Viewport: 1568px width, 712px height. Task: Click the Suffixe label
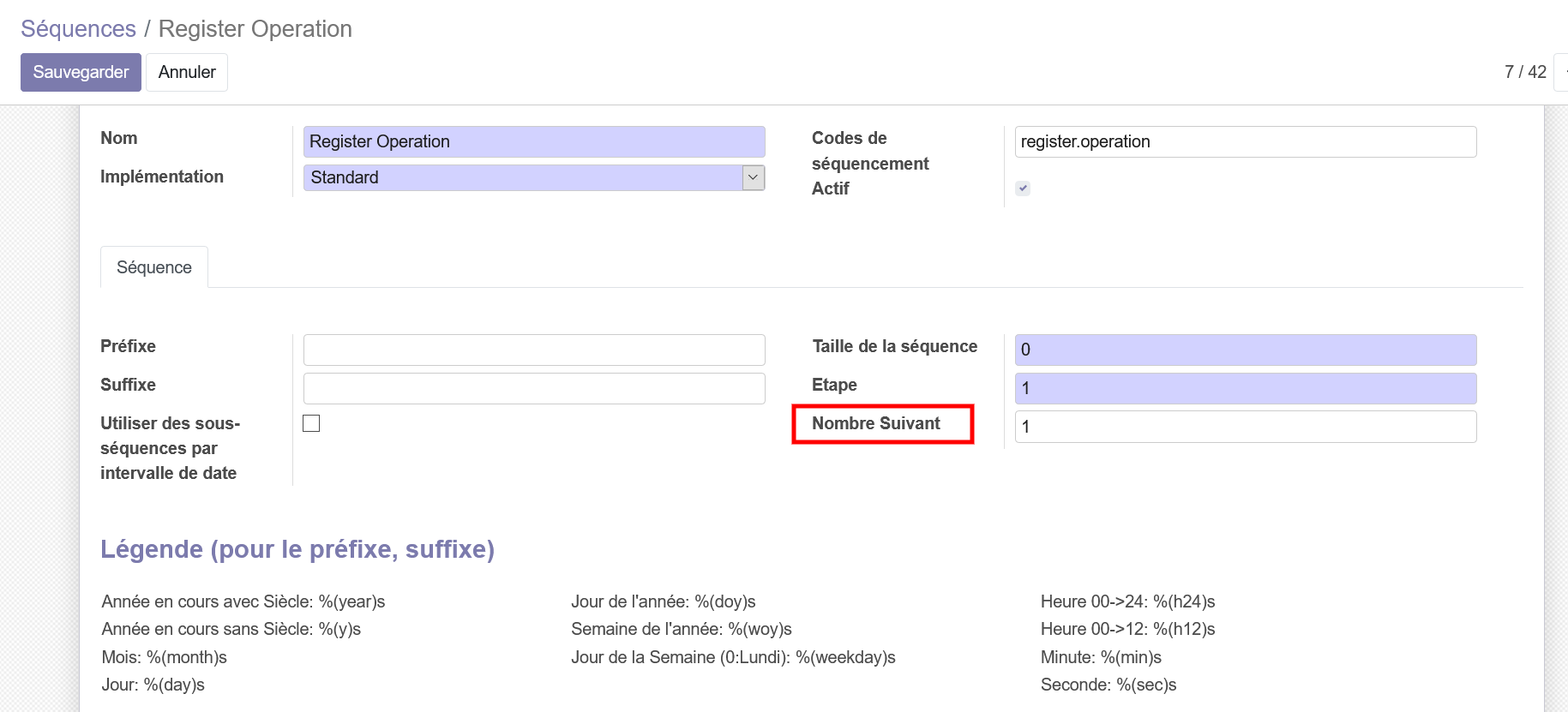coord(128,385)
